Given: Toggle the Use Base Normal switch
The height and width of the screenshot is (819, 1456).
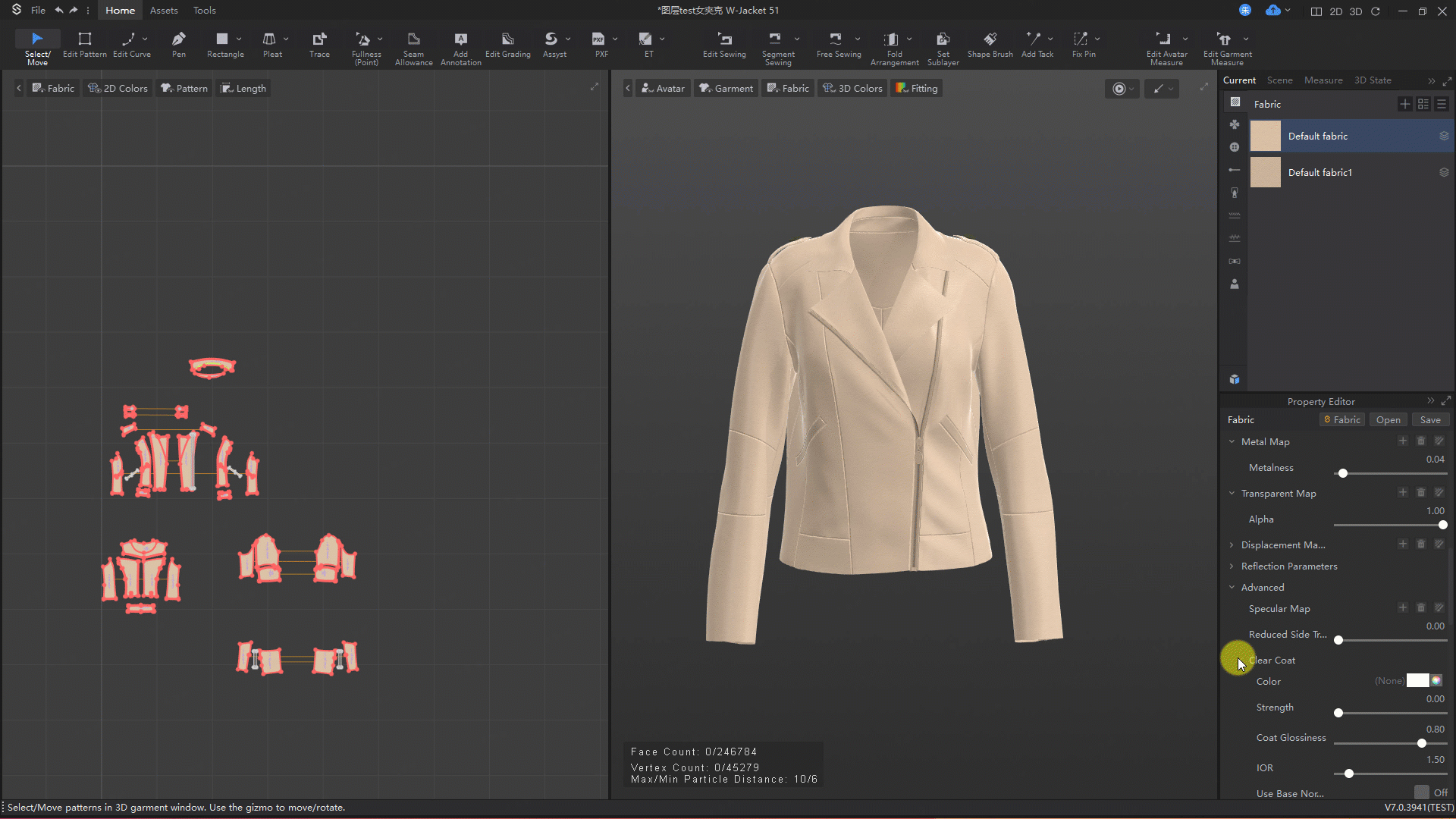Looking at the screenshot, I should (x=1422, y=792).
